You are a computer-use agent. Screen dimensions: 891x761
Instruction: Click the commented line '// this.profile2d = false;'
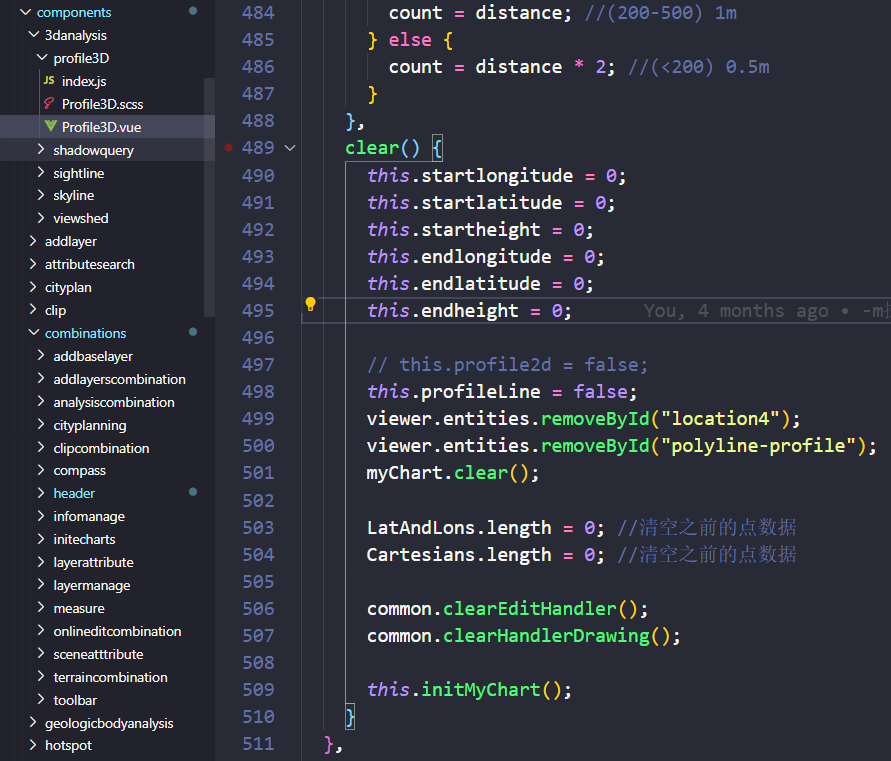click(507, 365)
